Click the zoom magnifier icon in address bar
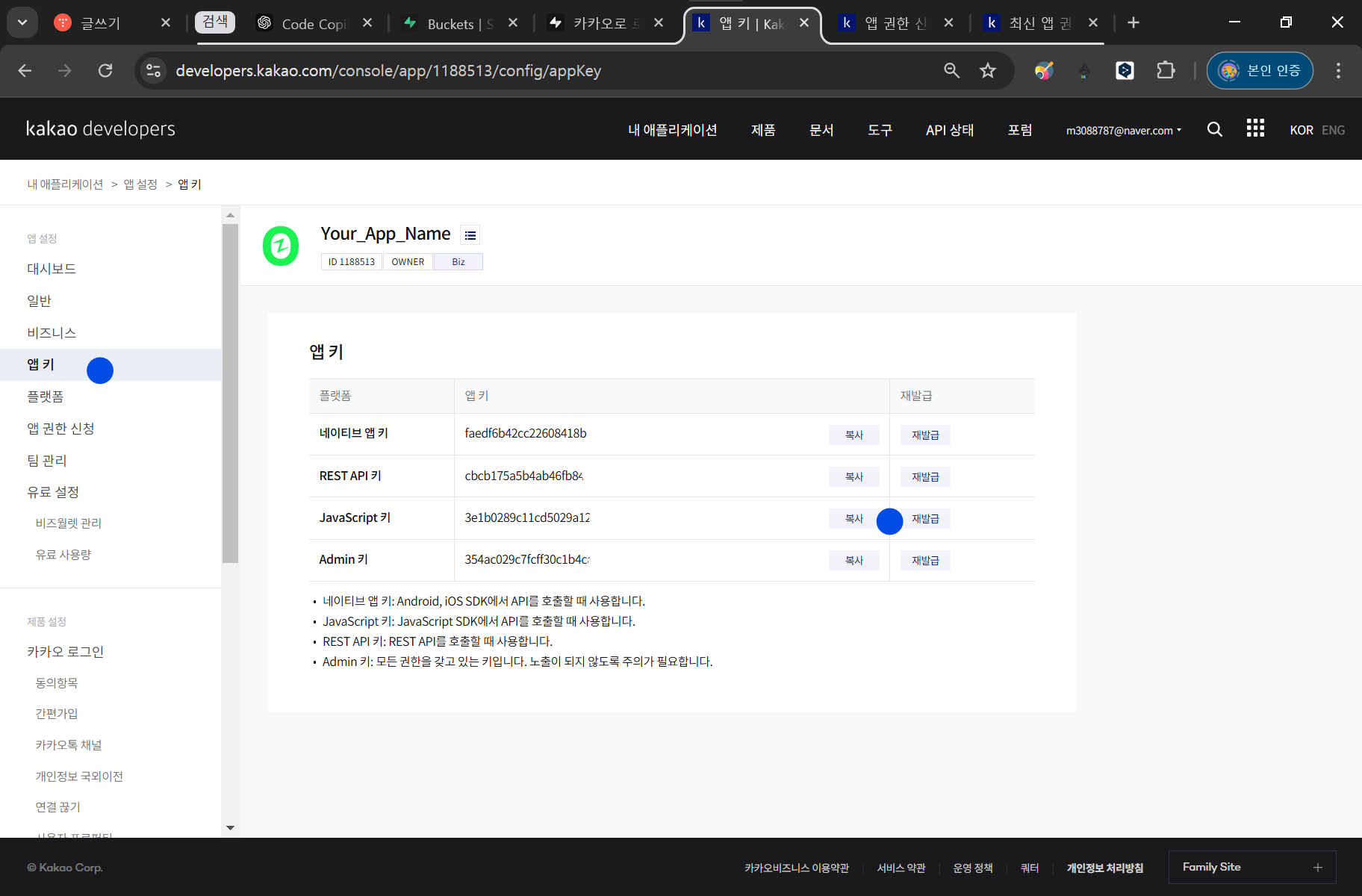This screenshot has width=1362, height=896. coord(951,70)
